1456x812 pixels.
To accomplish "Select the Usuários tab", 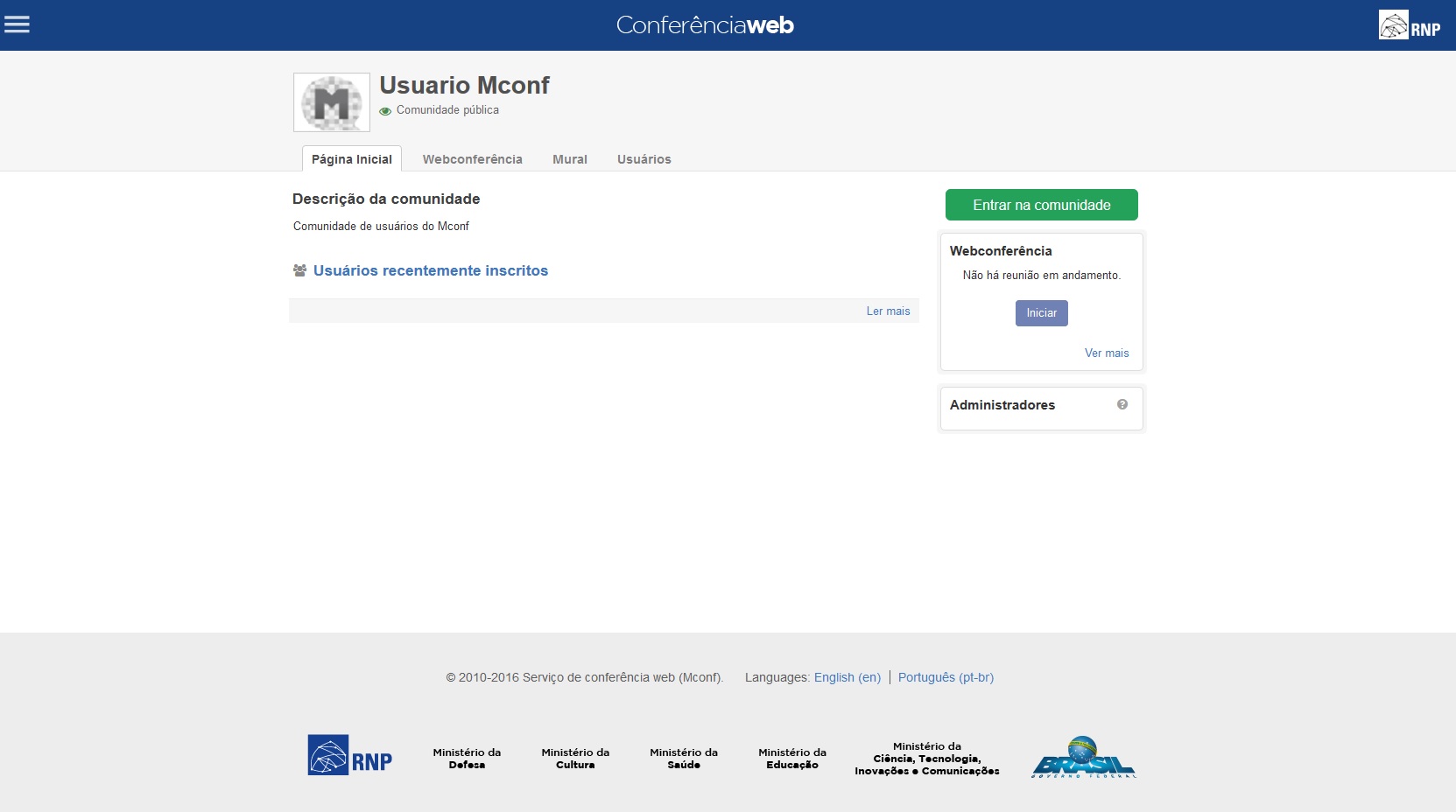I will point(644,159).
